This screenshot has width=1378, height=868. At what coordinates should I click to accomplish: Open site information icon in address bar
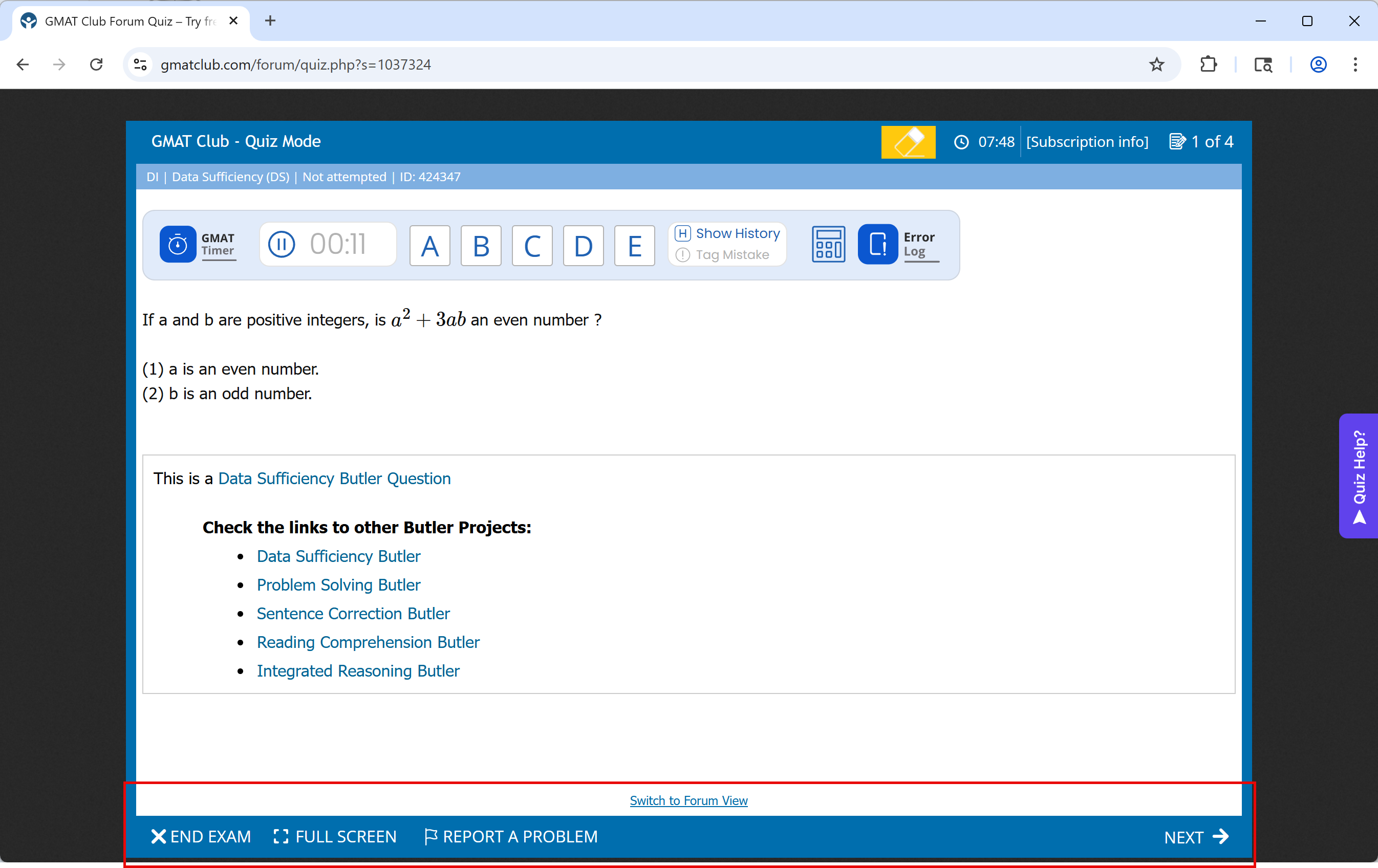point(140,64)
